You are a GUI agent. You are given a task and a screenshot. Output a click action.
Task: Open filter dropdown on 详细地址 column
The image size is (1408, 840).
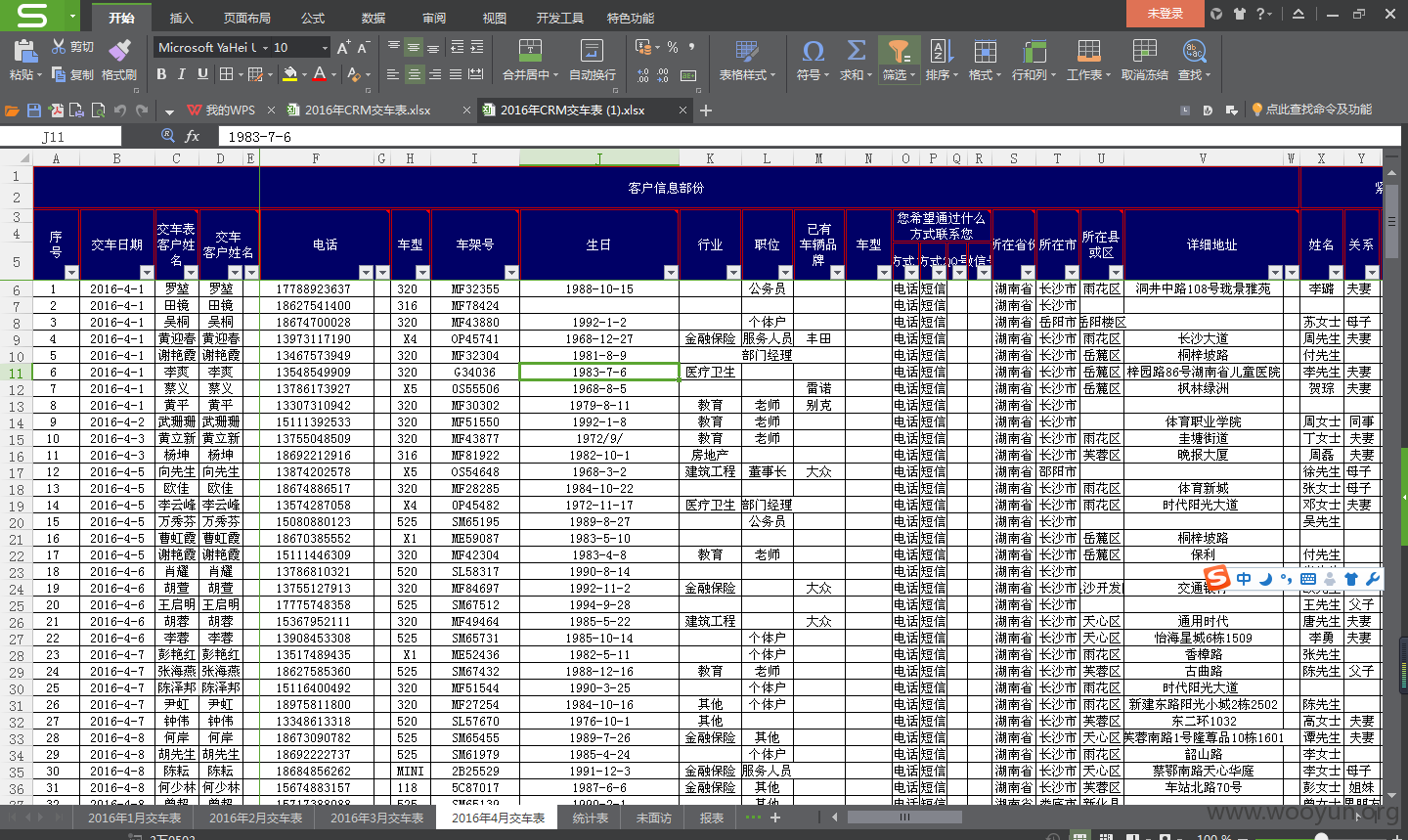click(x=1275, y=272)
